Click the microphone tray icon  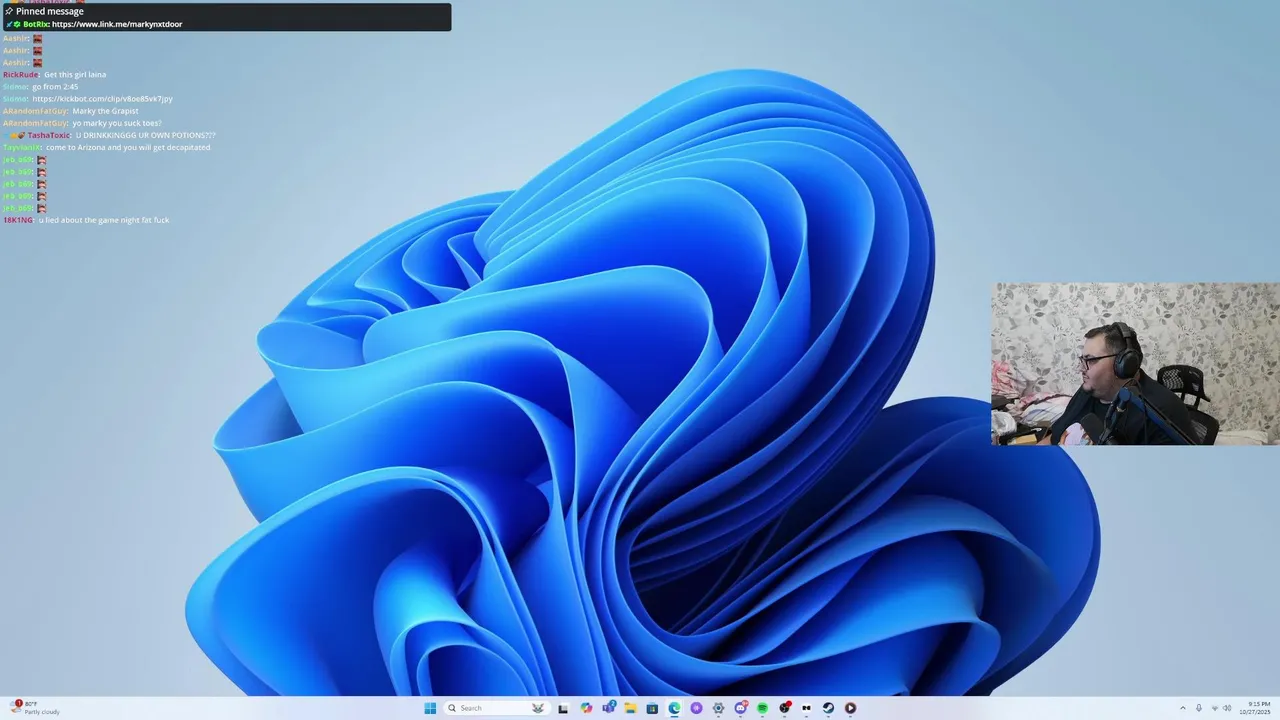click(x=1199, y=708)
